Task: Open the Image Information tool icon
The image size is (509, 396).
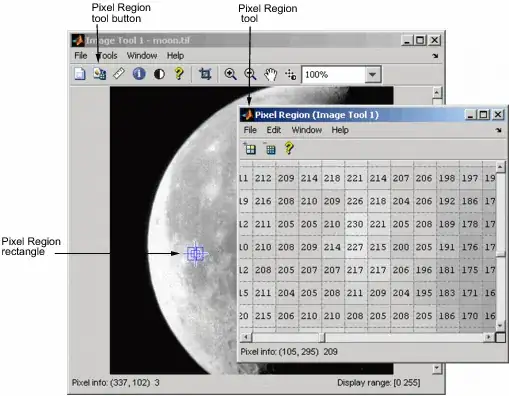Action: (x=139, y=74)
